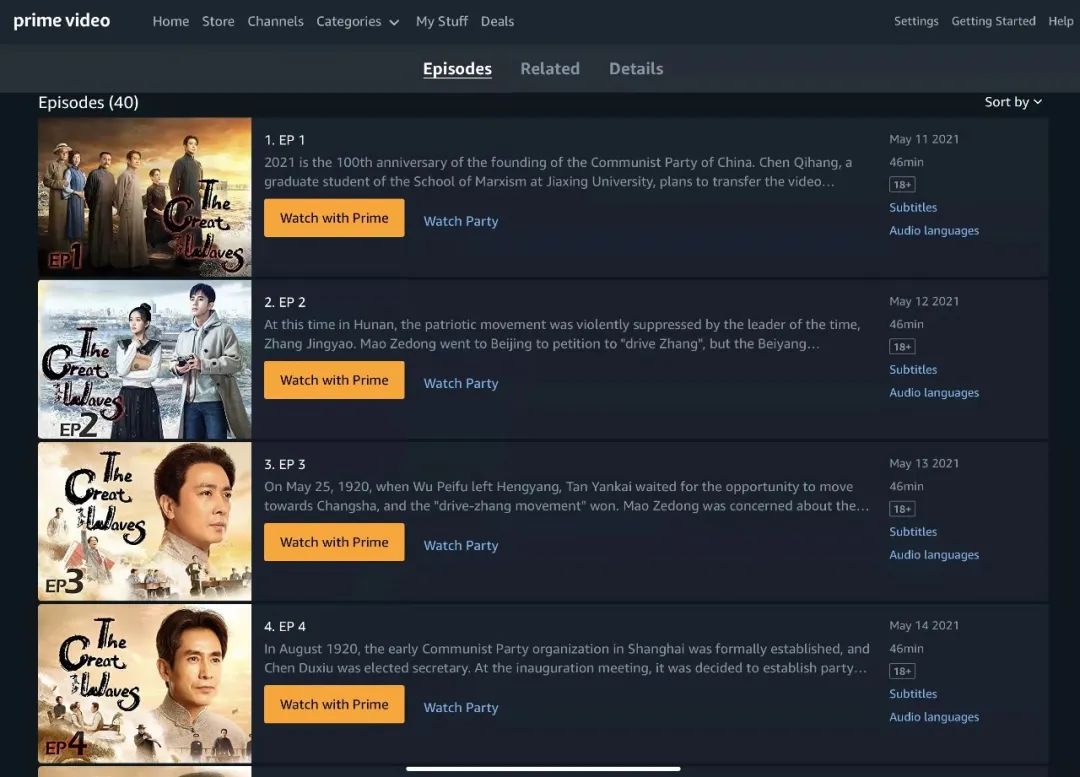Screen dimensions: 1080x777
Task: Click the 'May 12 2021' date
Action: tap(924, 301)
